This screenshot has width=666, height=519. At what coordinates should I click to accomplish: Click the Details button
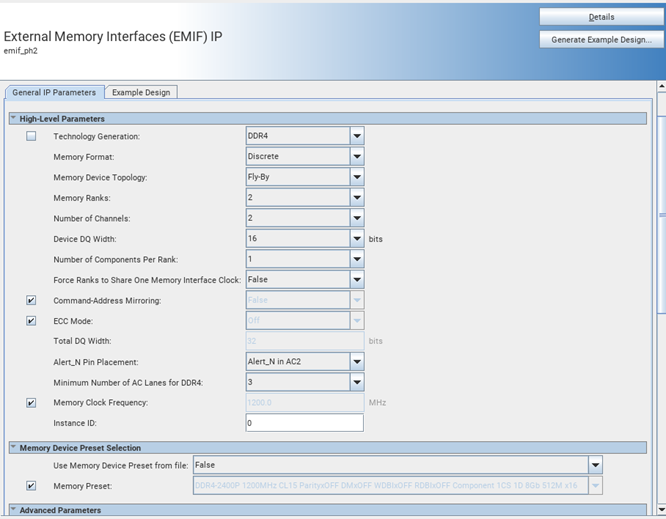click(601, 17)
